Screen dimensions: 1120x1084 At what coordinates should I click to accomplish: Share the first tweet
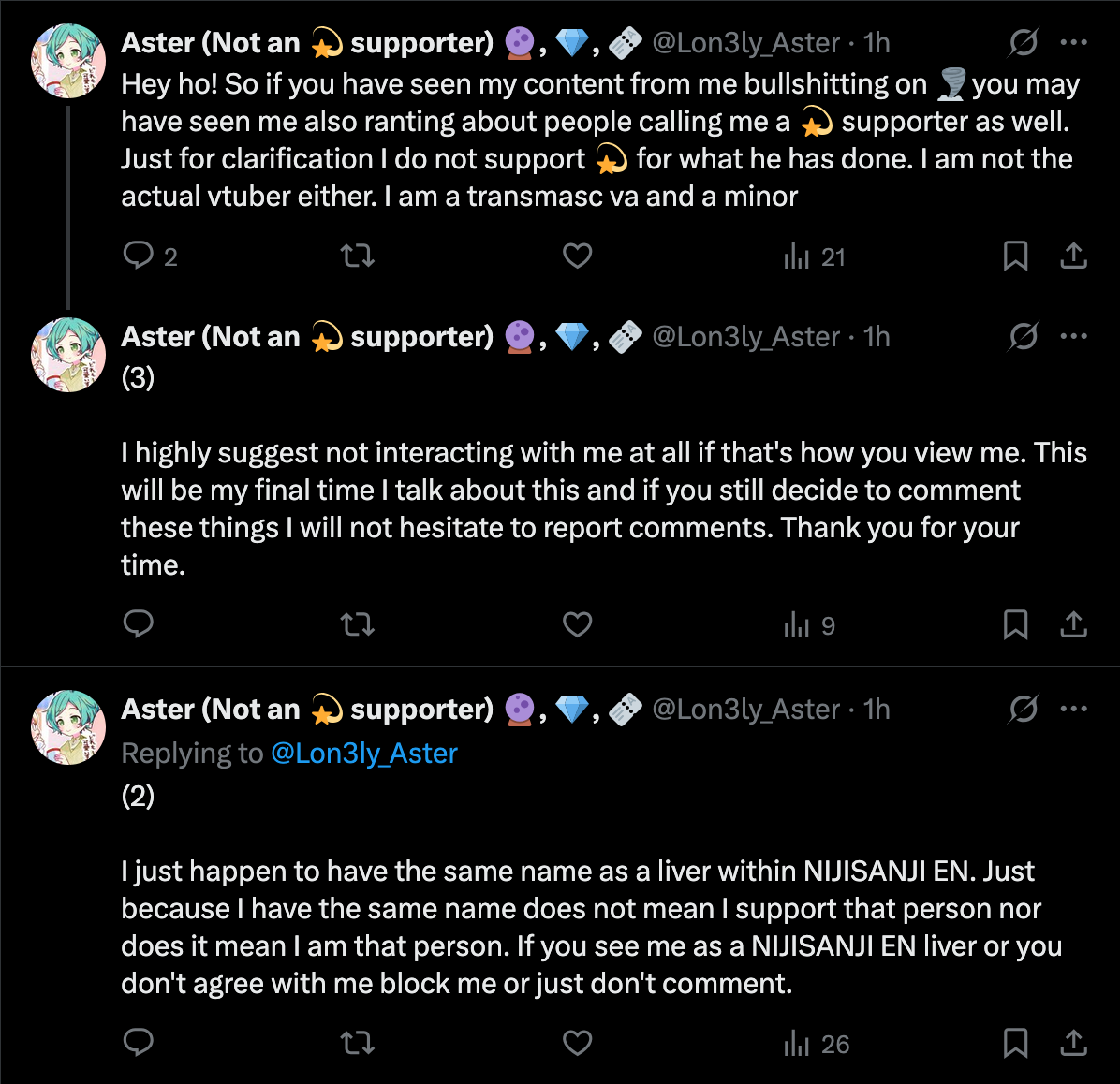click(1073, 256)
